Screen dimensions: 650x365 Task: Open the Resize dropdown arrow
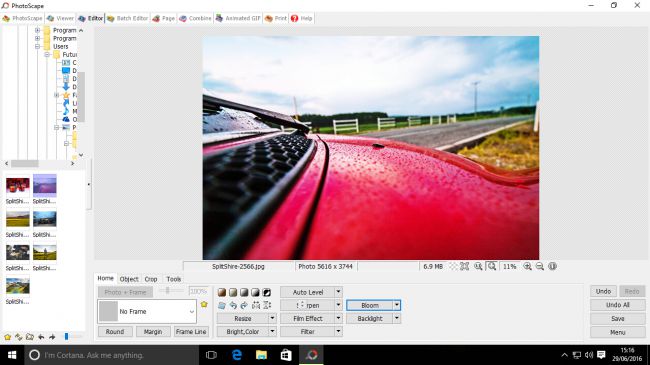272,319
